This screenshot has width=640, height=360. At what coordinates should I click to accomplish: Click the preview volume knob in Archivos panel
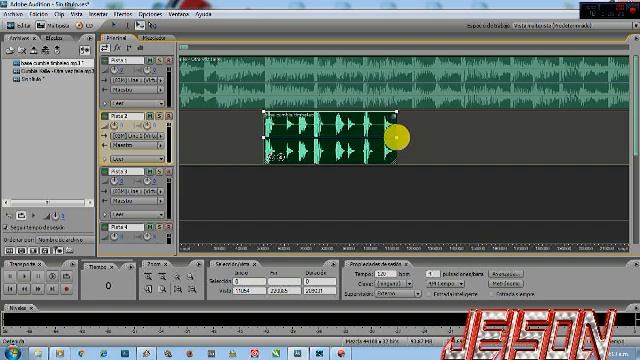tap(55, 216)
